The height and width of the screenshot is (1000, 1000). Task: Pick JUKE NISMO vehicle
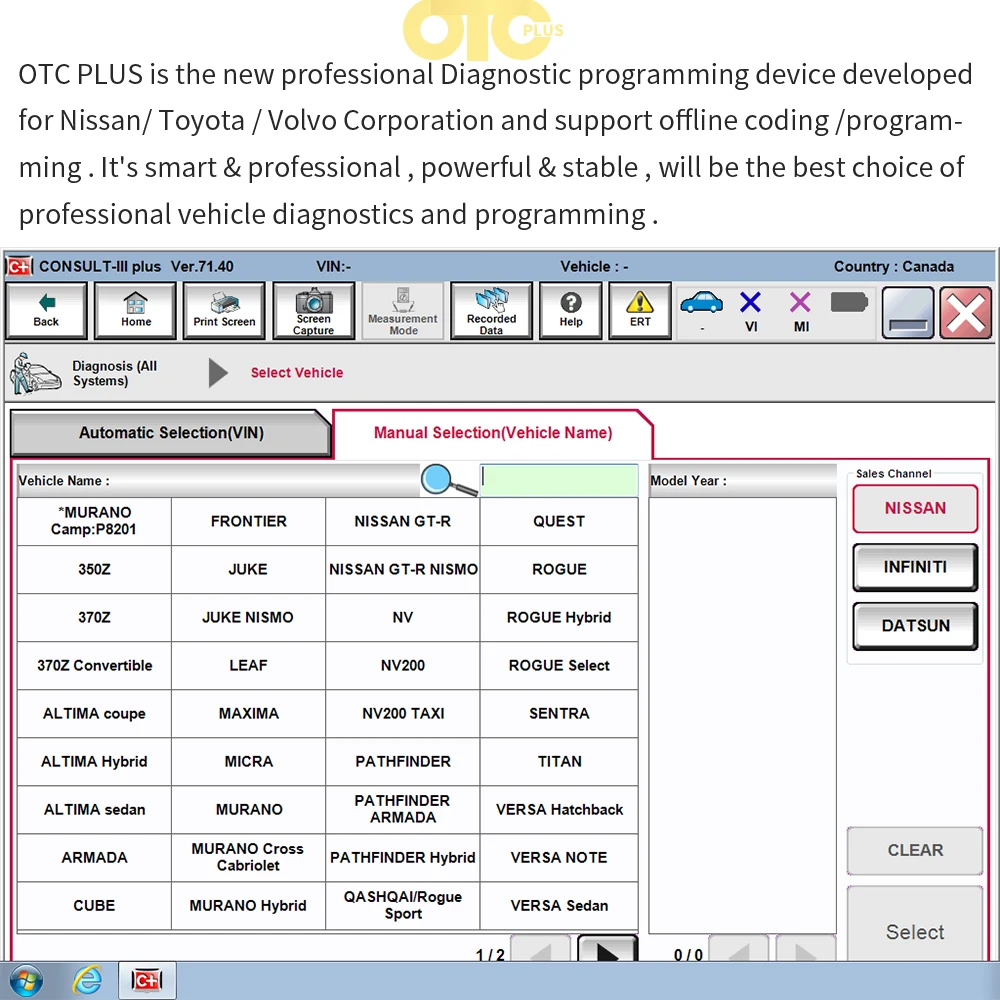click(248, 617)
